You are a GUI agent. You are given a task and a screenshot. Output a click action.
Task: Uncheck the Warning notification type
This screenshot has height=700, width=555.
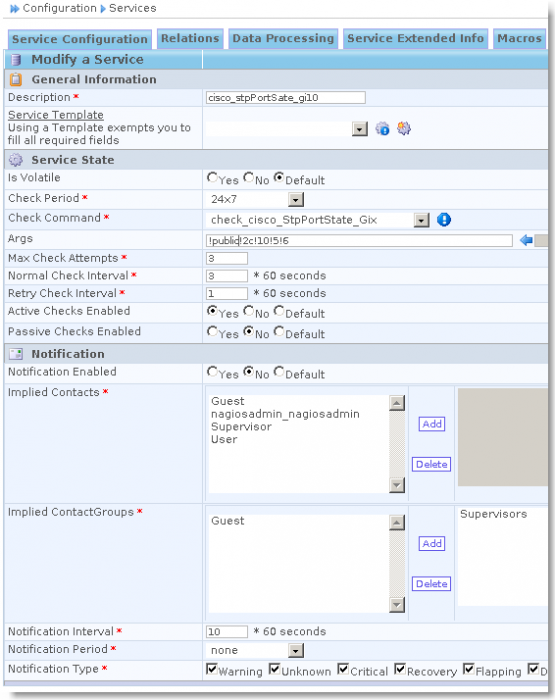point(212,669)
